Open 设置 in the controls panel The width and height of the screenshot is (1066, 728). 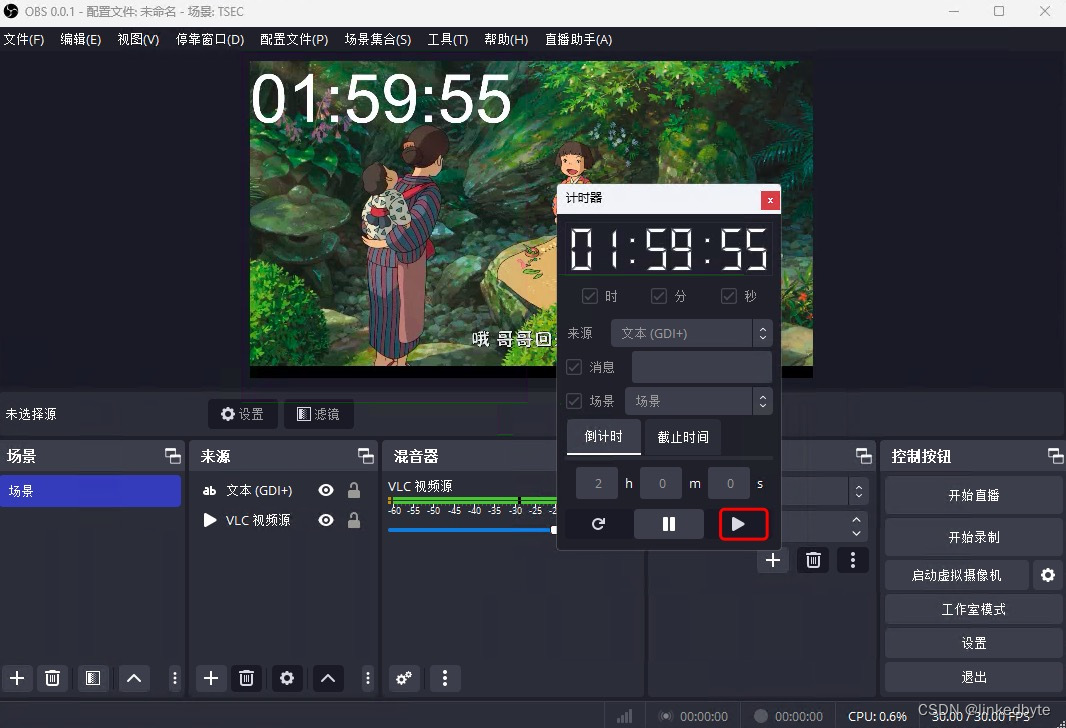(974, 643)
